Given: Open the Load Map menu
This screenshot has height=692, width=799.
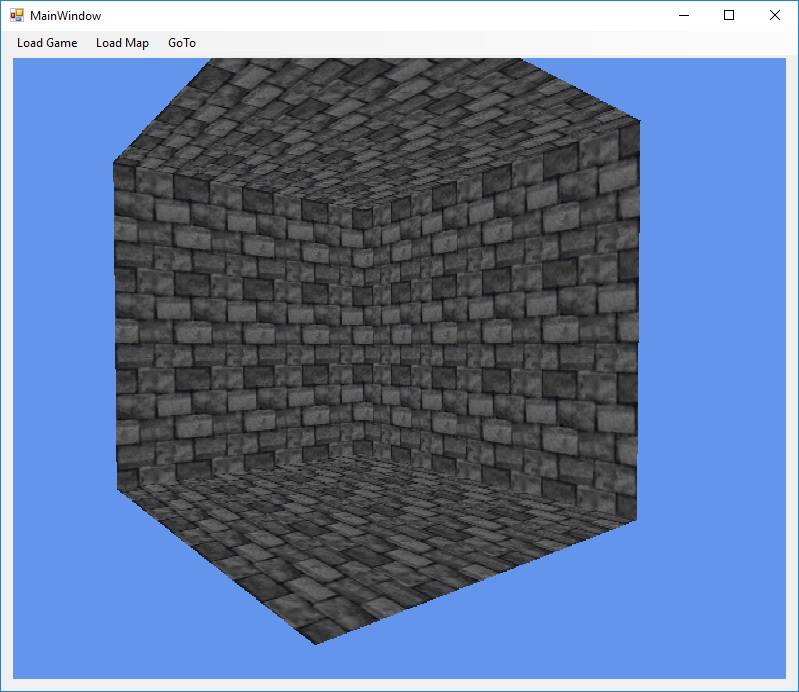Looking at the screenshot, I should click(x=122, y=43).
